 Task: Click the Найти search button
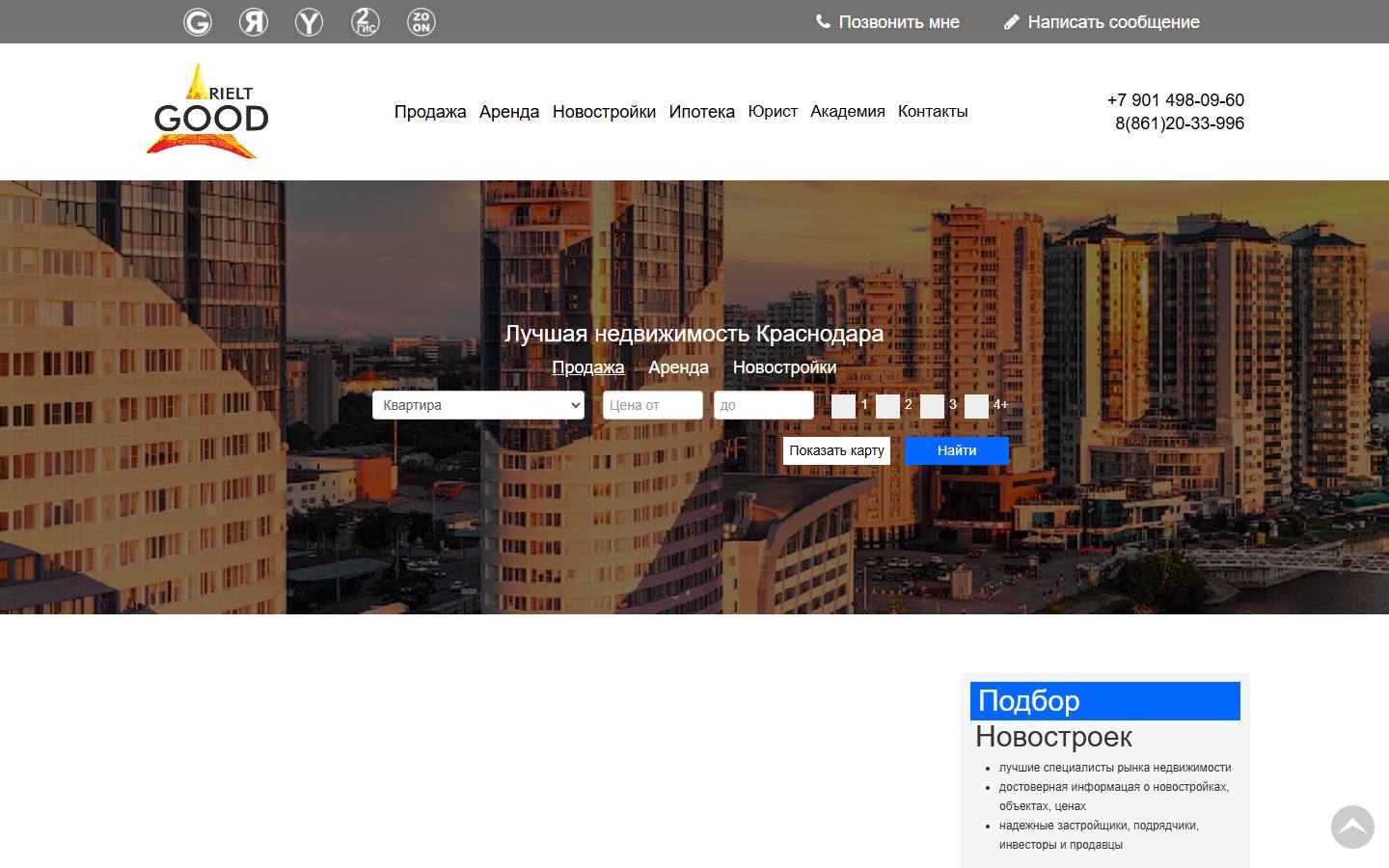point(957,450)
